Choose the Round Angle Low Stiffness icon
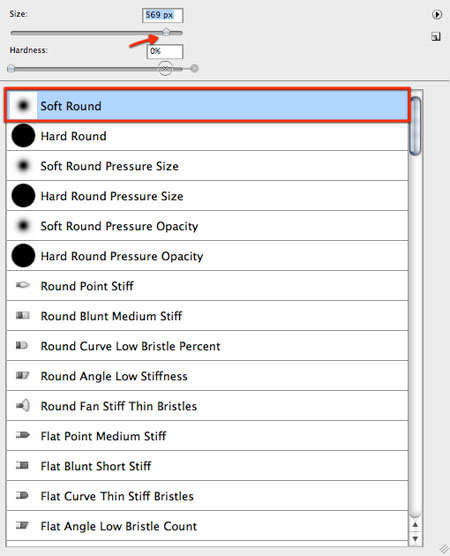450x556 pixels. [23, 375]
